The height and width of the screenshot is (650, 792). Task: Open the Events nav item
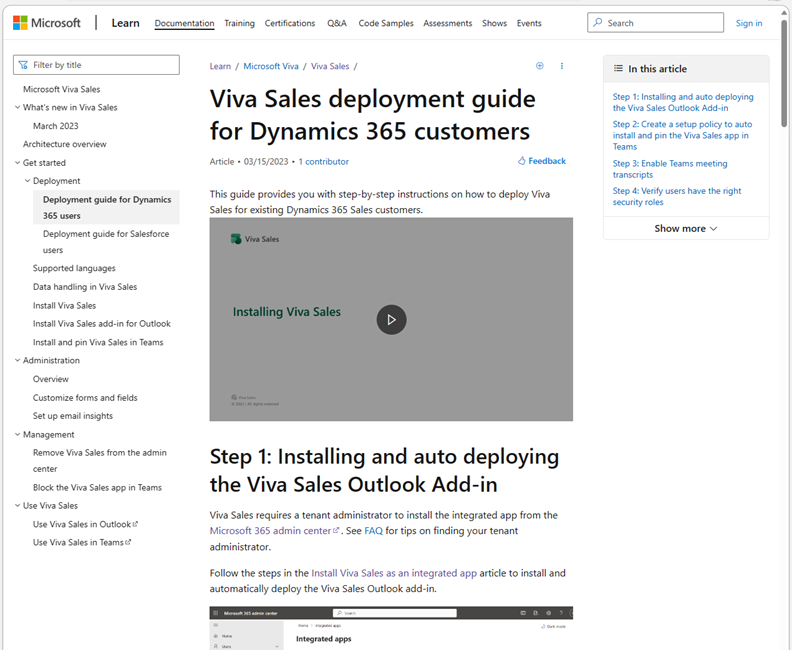tap(529, 23)
